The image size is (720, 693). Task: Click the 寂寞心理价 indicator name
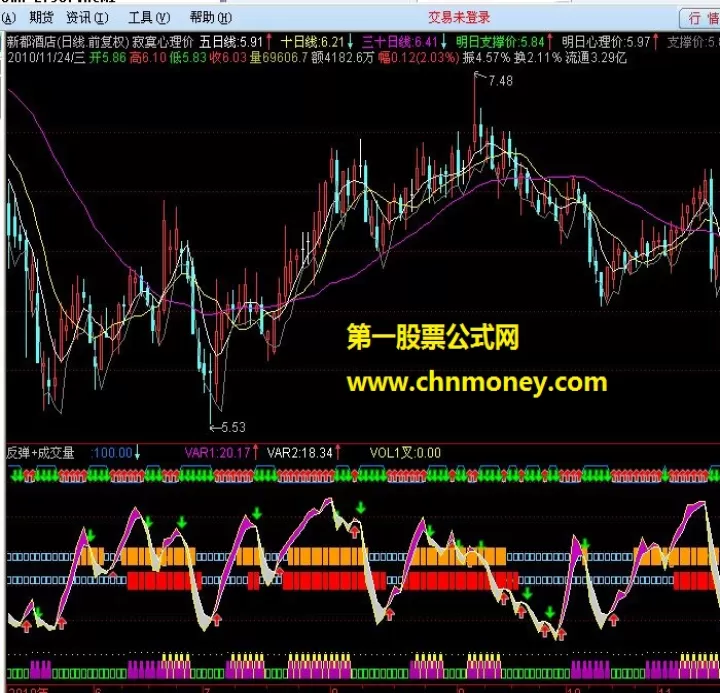coord(163,43)
